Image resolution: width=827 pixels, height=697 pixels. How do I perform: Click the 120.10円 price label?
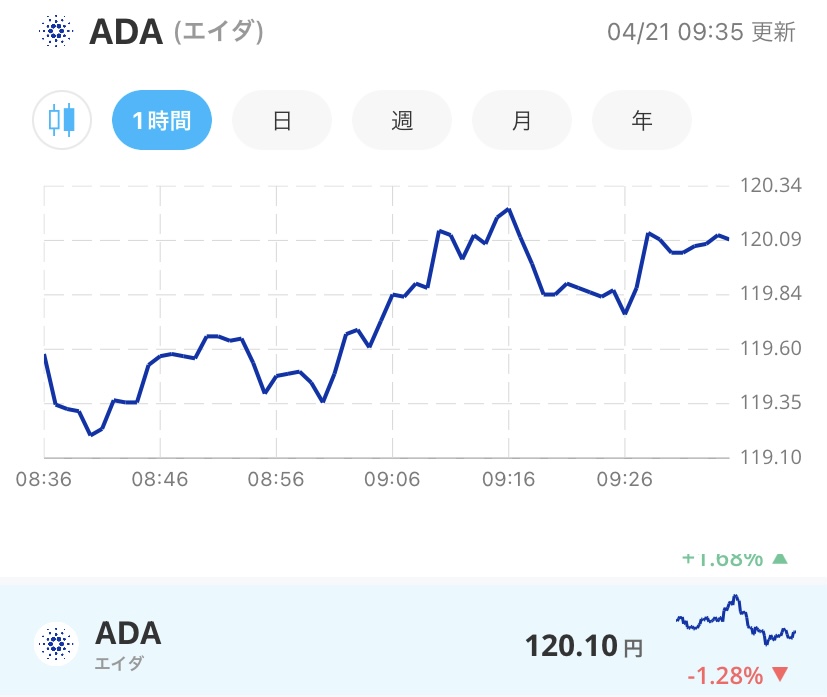pyautogui.click(x=583, y=646)
